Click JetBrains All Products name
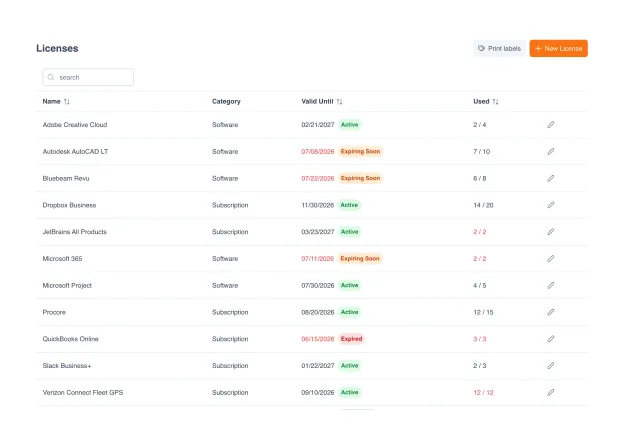Screen dimensions: 624x441 (74, 232)
